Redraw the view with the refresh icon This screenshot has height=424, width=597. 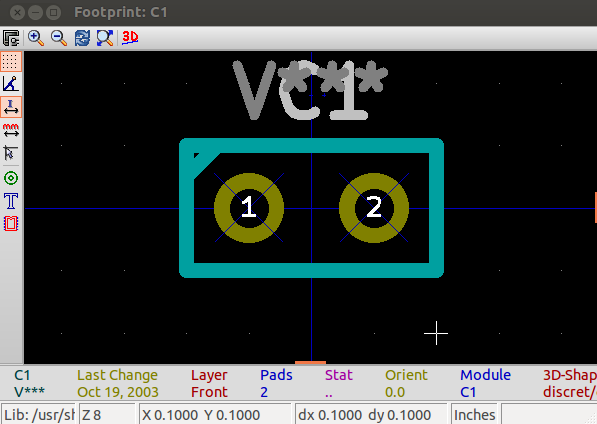click(x=82, y=38)
